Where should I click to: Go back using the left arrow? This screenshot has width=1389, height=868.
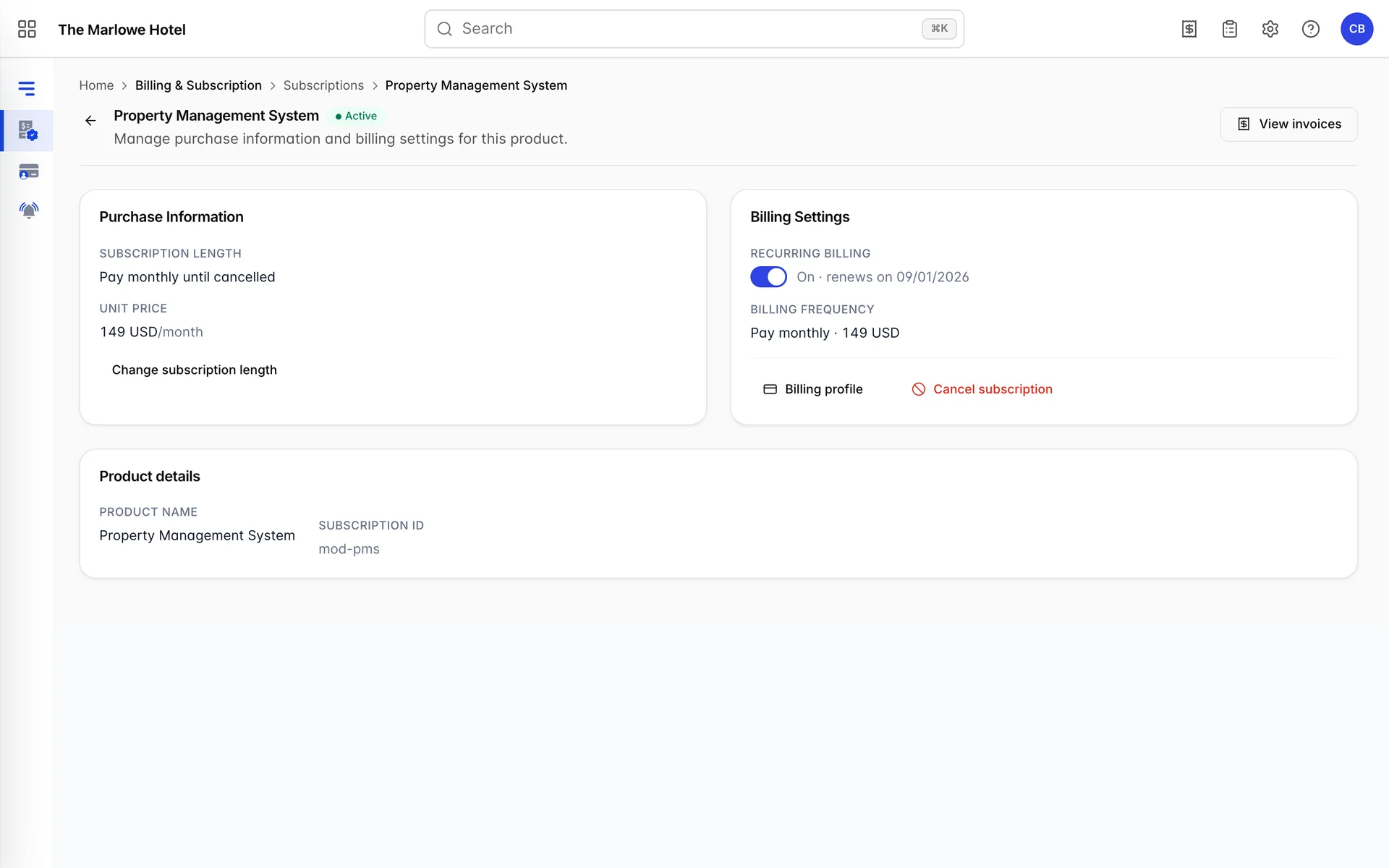pos(90,121)
